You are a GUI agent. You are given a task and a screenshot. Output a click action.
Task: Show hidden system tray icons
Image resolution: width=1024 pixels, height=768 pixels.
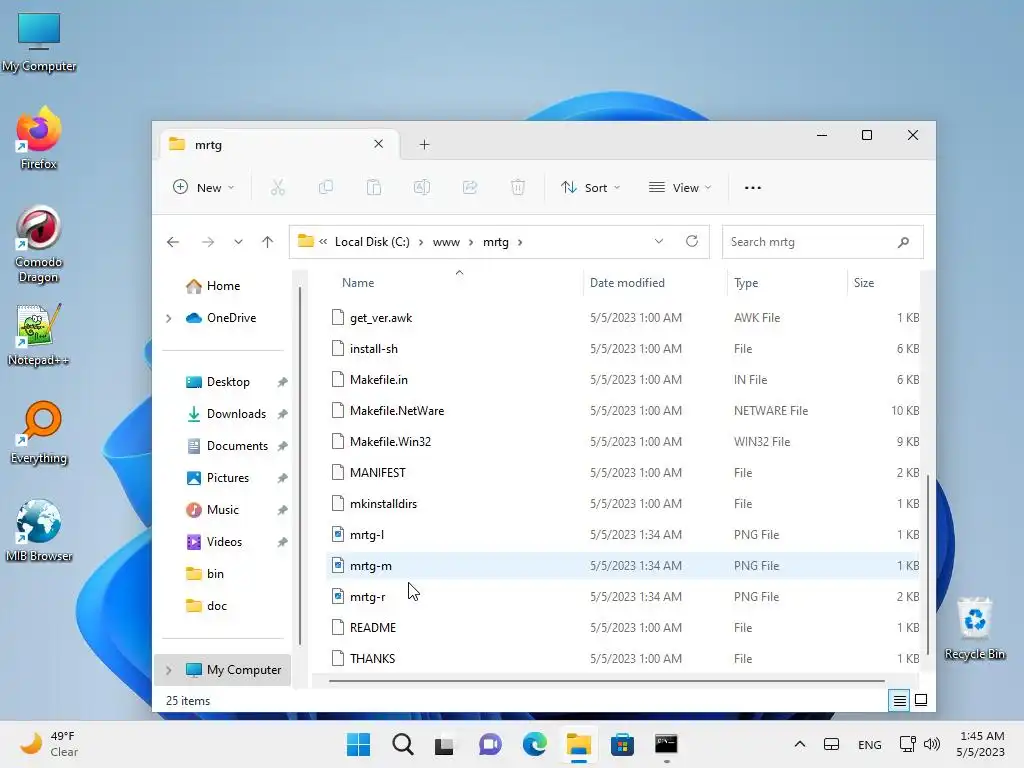799,744
